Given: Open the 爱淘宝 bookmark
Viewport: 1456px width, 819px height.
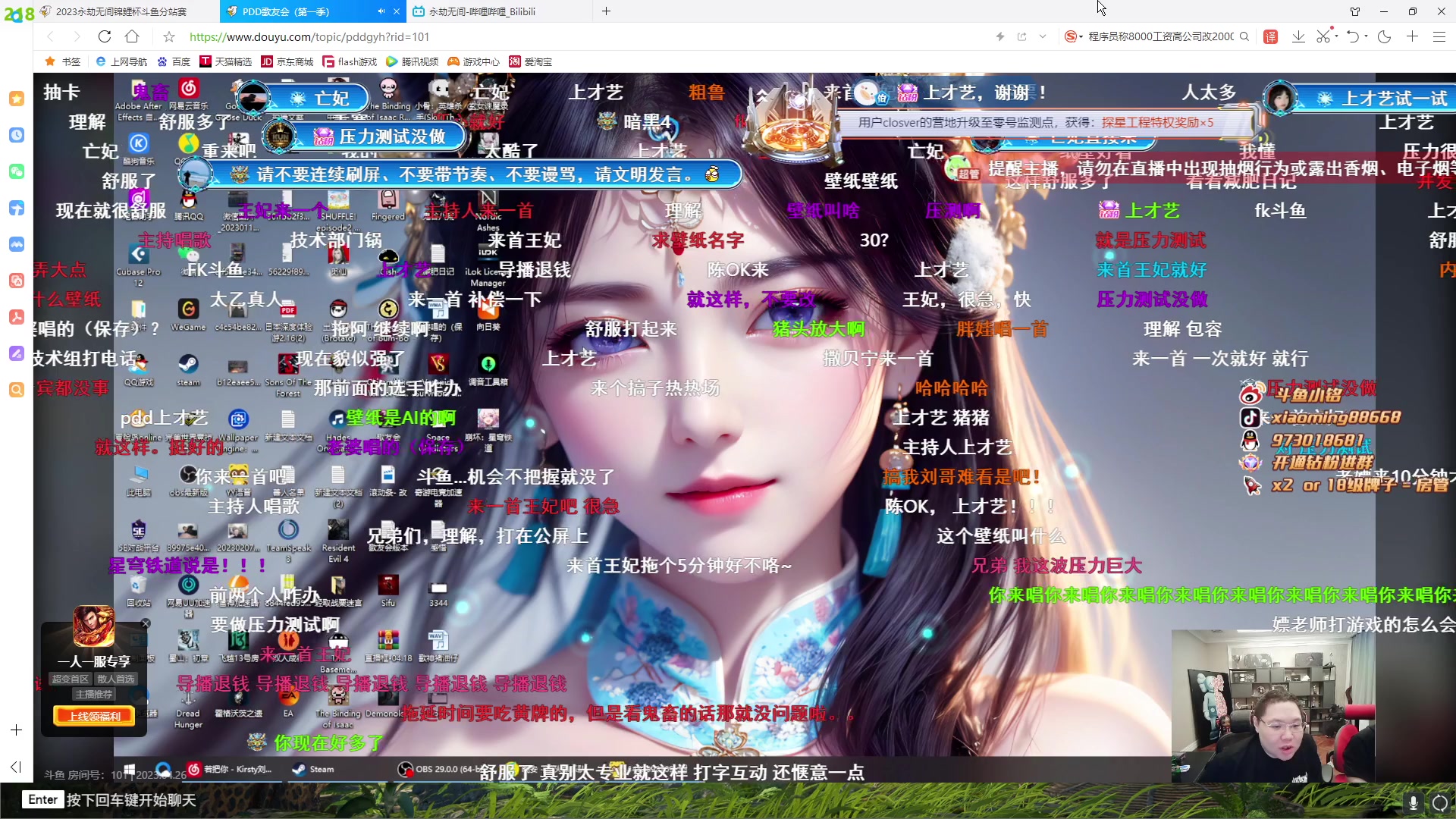Looking at the screenshot, I should coord(530,61).
